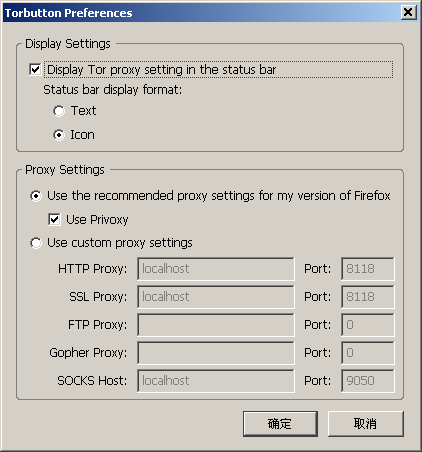The height and width of the screenshot is (452, 422).
Task: Select Use custom proxy settings option
Action: pos(36,243)
